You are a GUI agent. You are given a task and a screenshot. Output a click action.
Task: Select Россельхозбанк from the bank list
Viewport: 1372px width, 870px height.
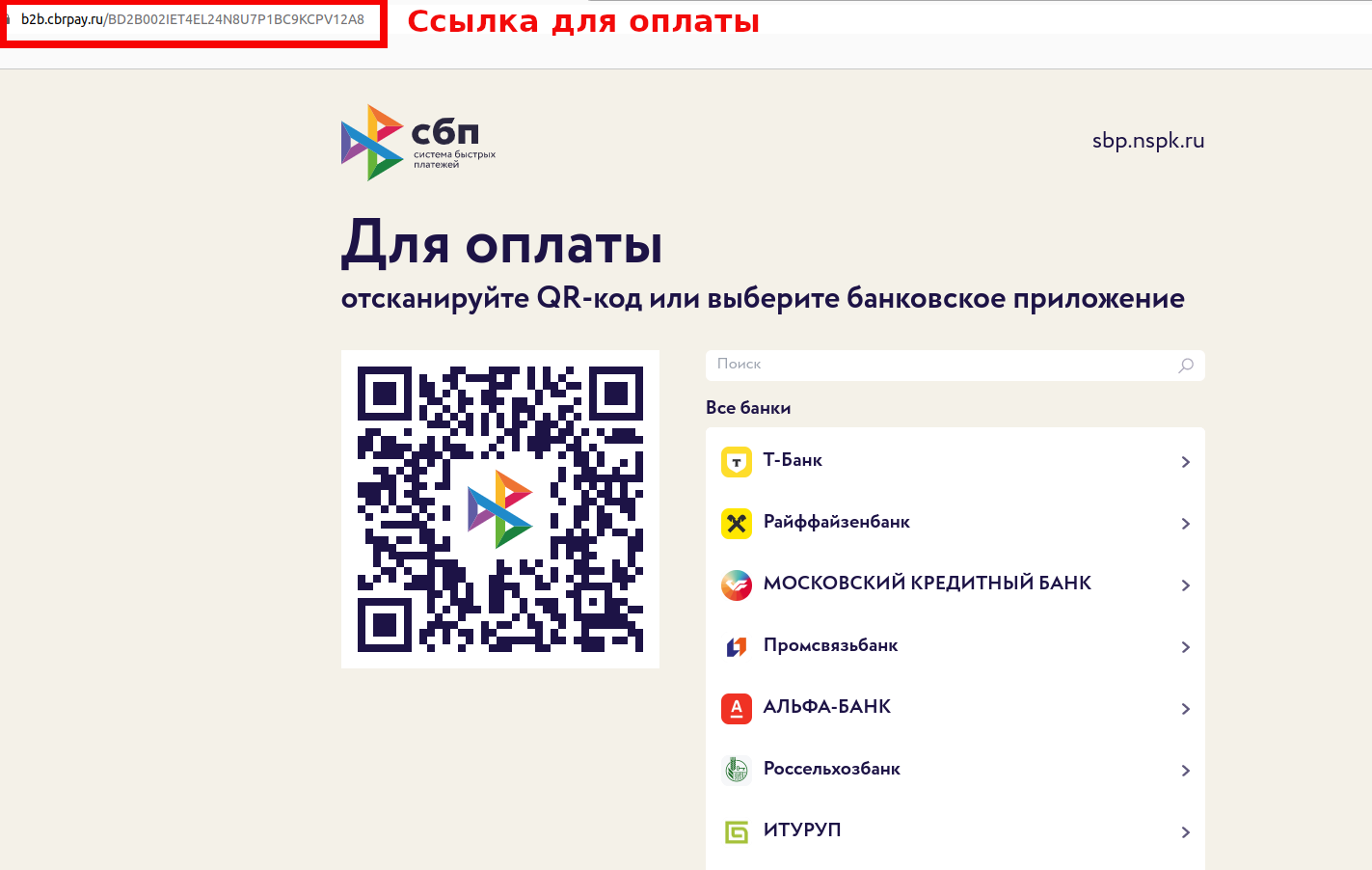831,769
